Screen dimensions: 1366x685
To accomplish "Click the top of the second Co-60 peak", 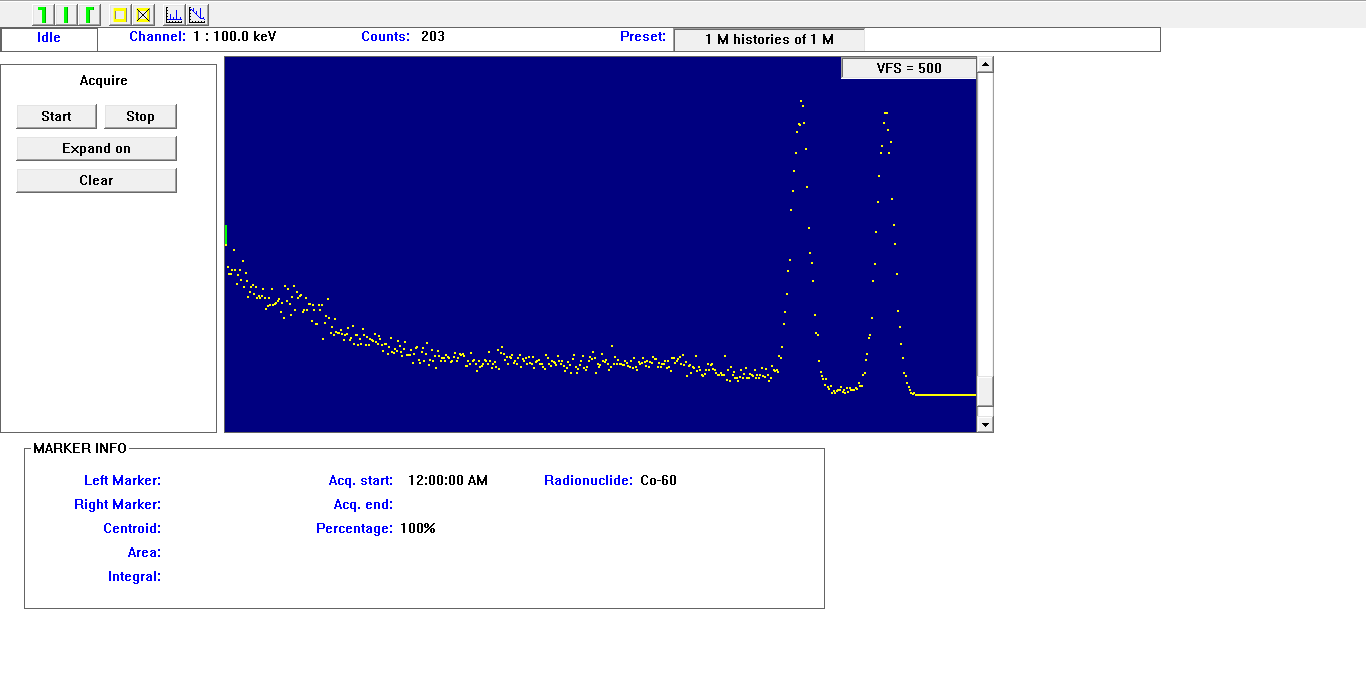I will pyautogui.click(x=885, y=113).
